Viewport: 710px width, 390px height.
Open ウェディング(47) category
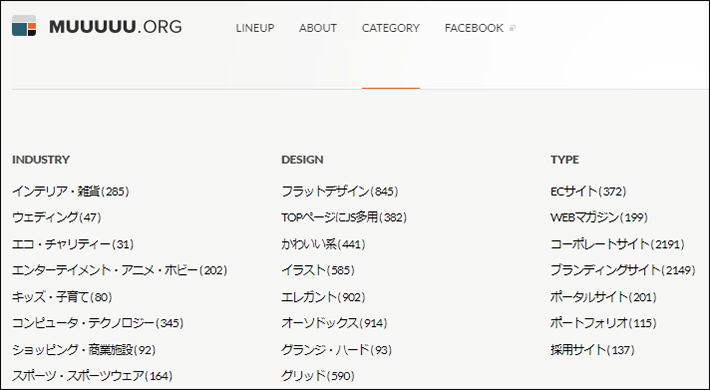click(x=57, y=217)
